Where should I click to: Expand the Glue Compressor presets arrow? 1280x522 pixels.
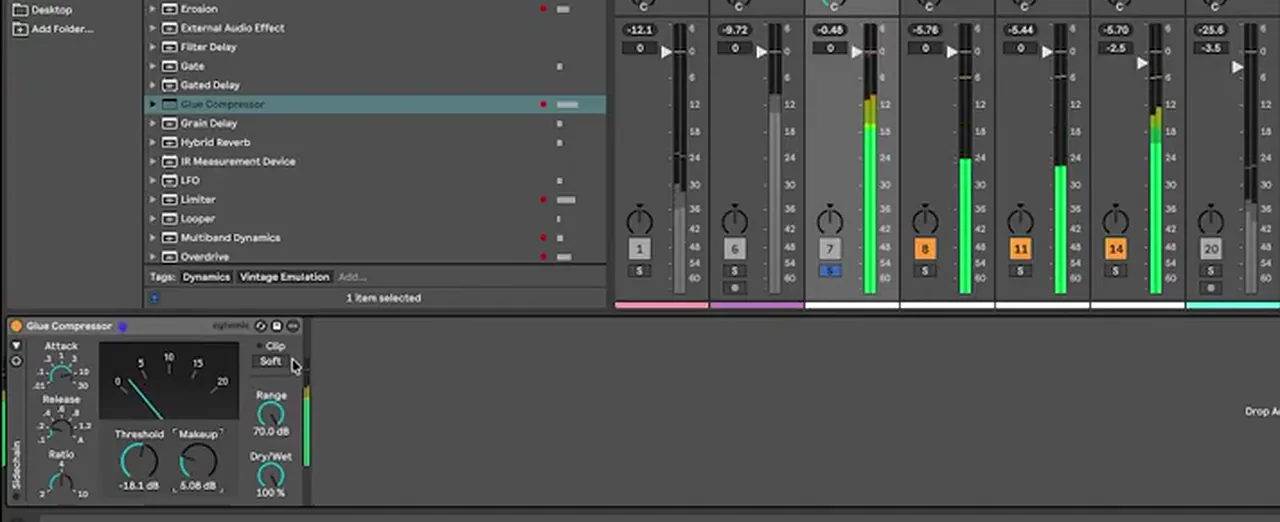pos(153,104)
